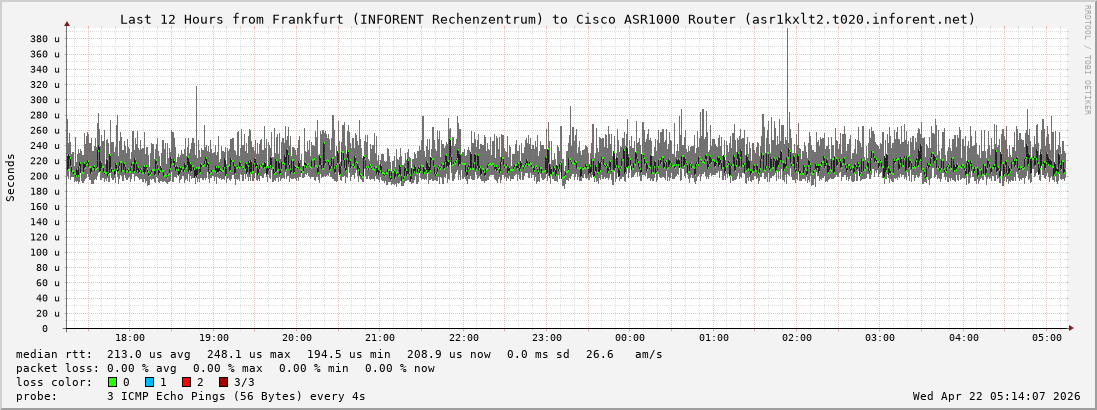Click the blue loss color swatch for 1
This screenshot has width=1097, height=410.
[x=149, y=382]
